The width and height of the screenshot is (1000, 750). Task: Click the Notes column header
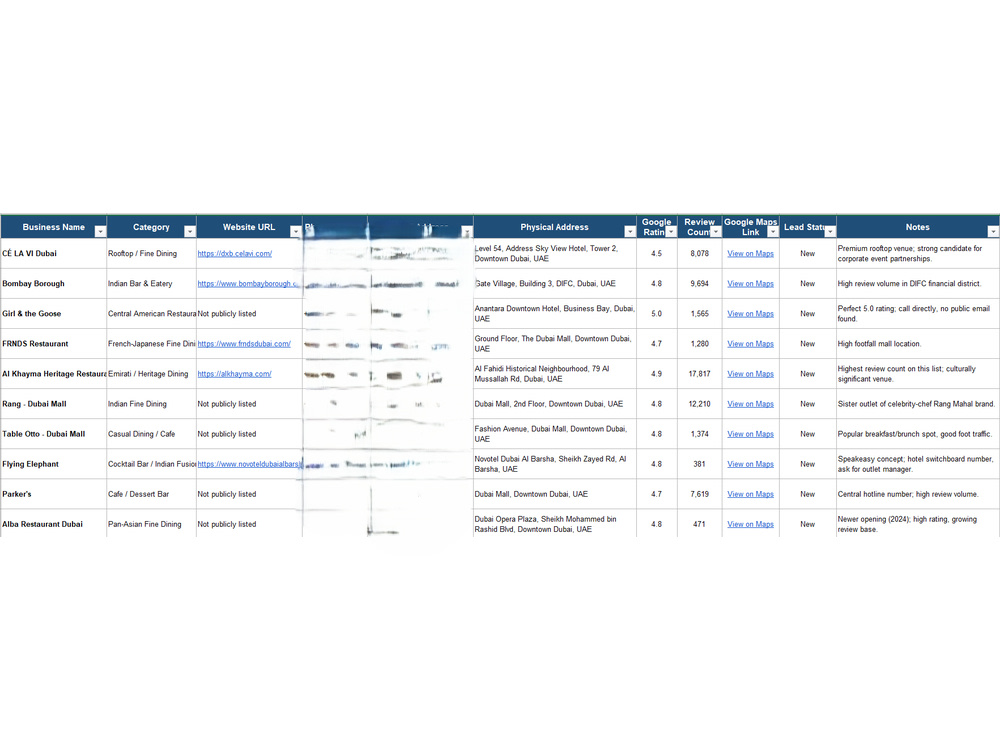coord(917,227)
